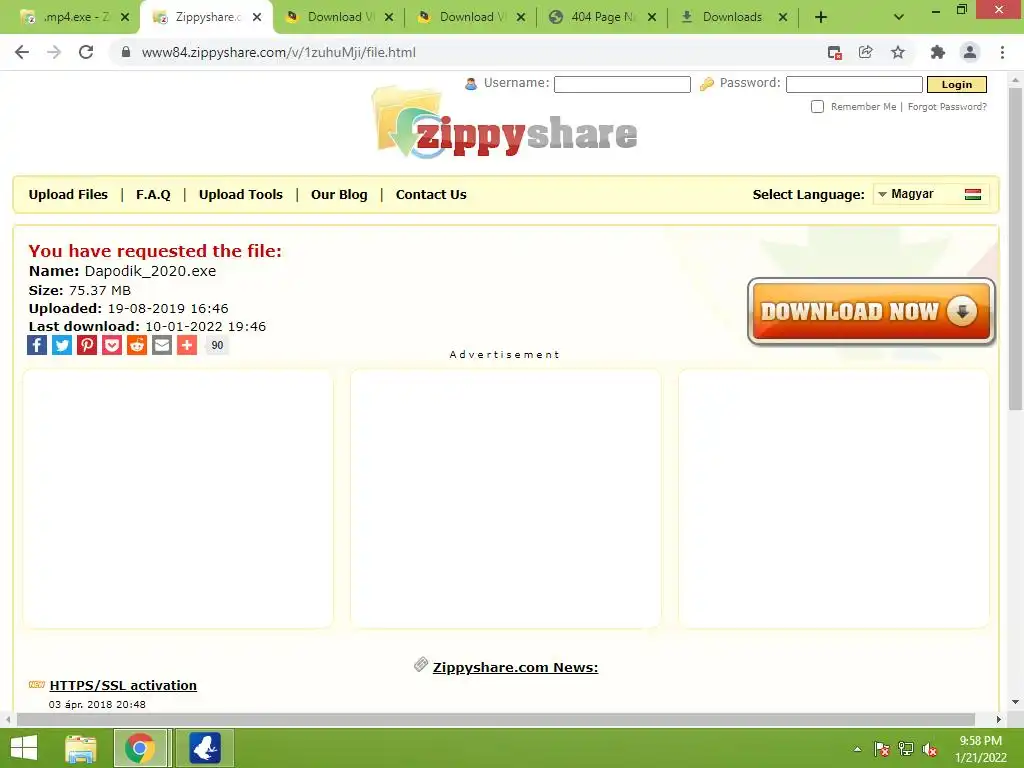Pin the file on Pinterest
Screen dimensions: 1024x768
(87, 345)
